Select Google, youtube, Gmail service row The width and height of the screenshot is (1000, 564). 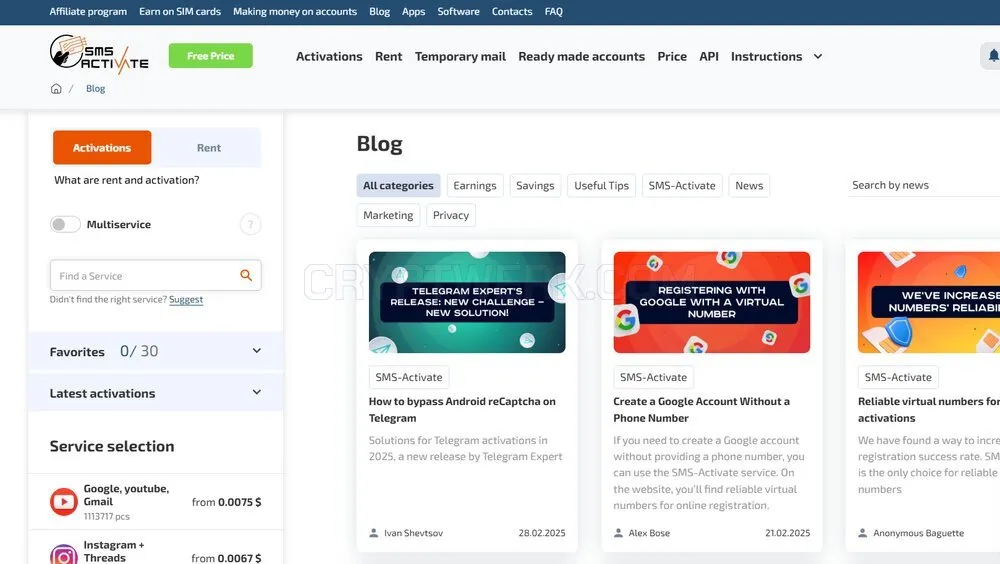click(156, 501)
